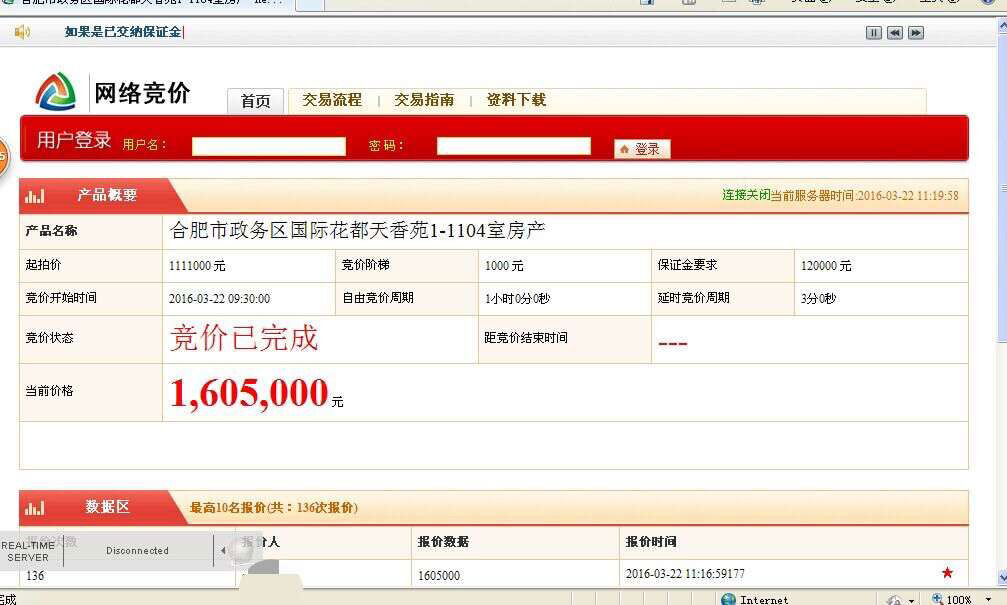Image resolution: width=1007 pixels, height=605 pixels.
Task: Go to the 资料下载 tab
Action: click(x=516, y=100)
